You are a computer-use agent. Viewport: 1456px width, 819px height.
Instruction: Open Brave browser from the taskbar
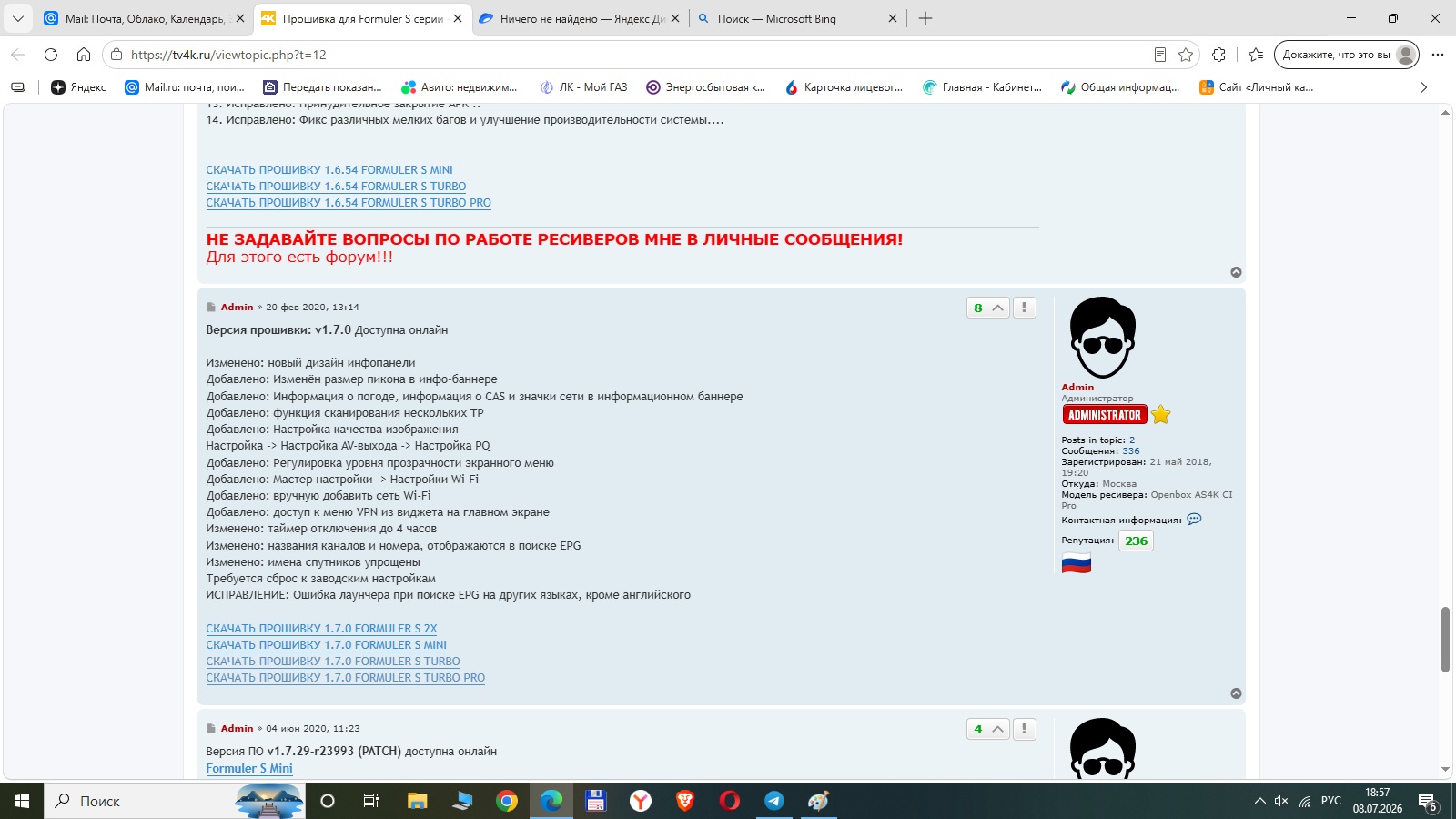coord(685,801)
